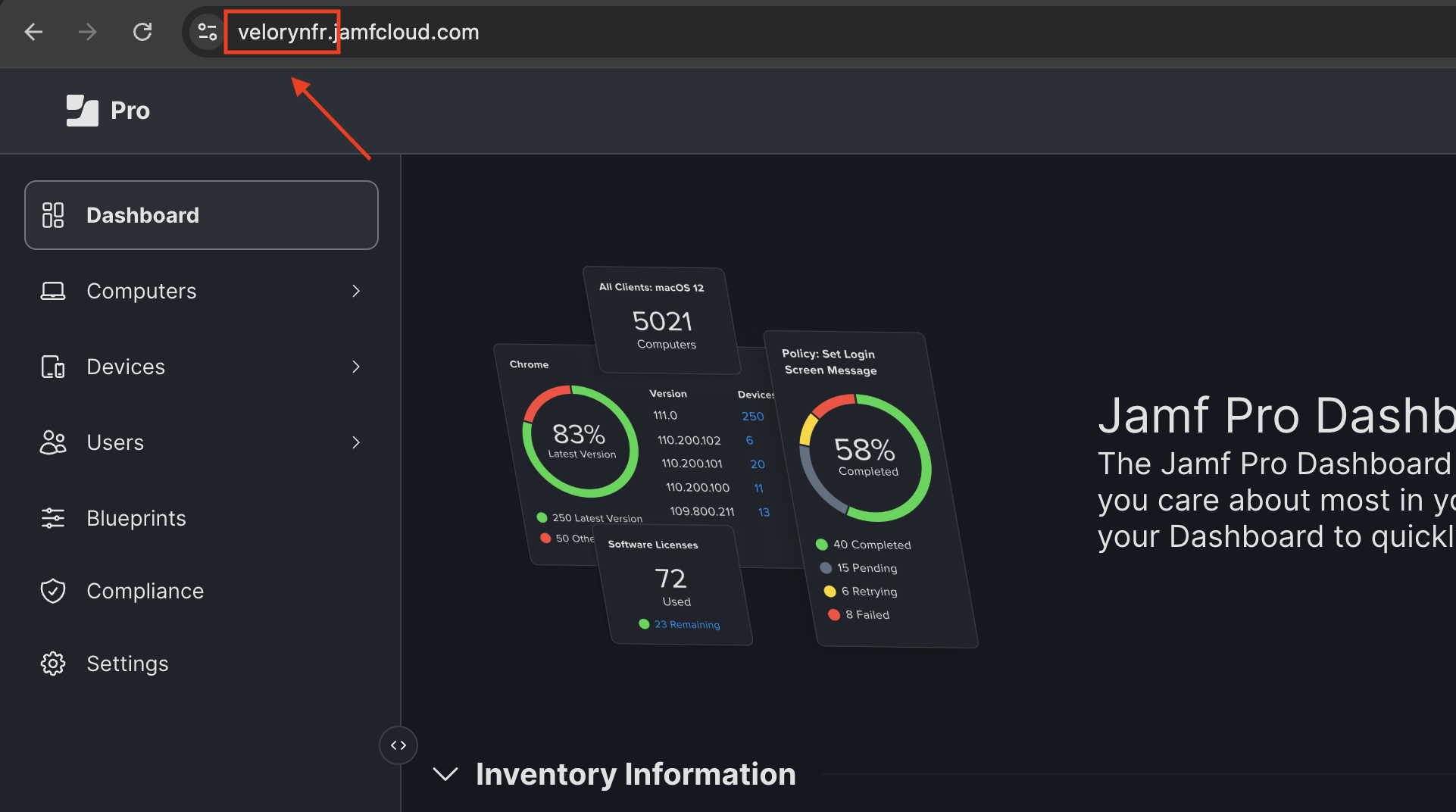Expand the Computers submenu chevron
The width and height of the screenshot is (1456, 812).
pyautogui.click(x=356, y=291)
